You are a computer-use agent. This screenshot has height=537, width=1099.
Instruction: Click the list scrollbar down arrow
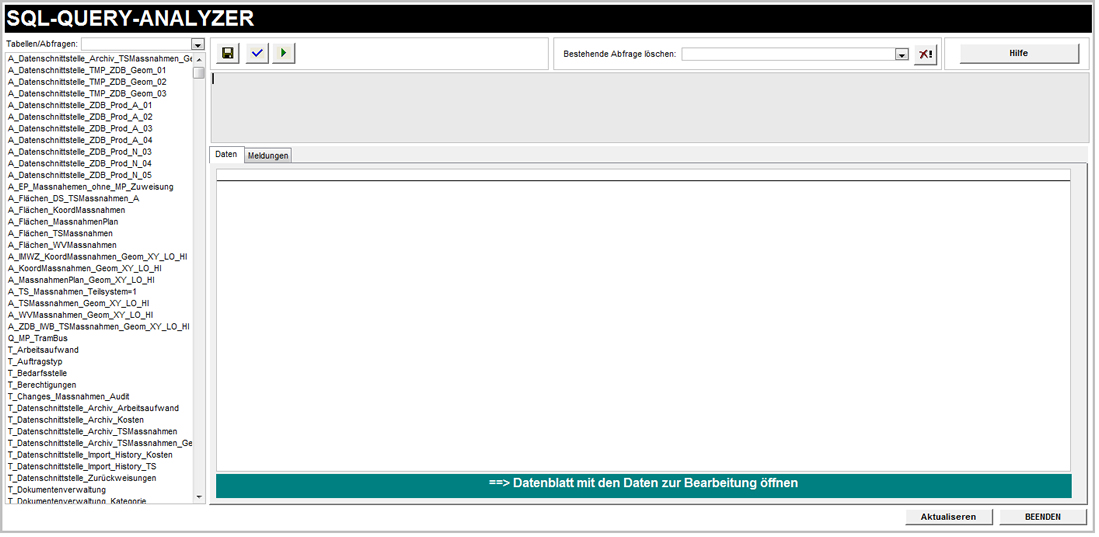[199, 496]
